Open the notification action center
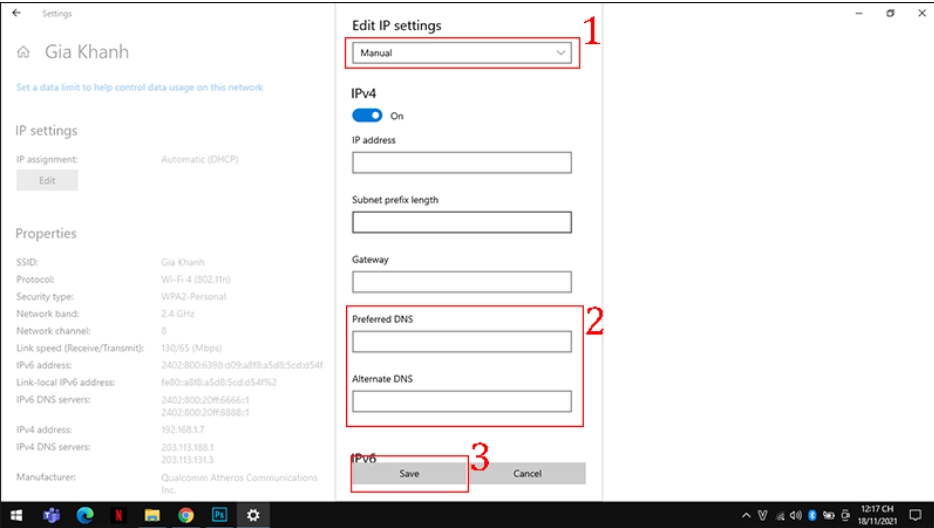 click(916, 515)
